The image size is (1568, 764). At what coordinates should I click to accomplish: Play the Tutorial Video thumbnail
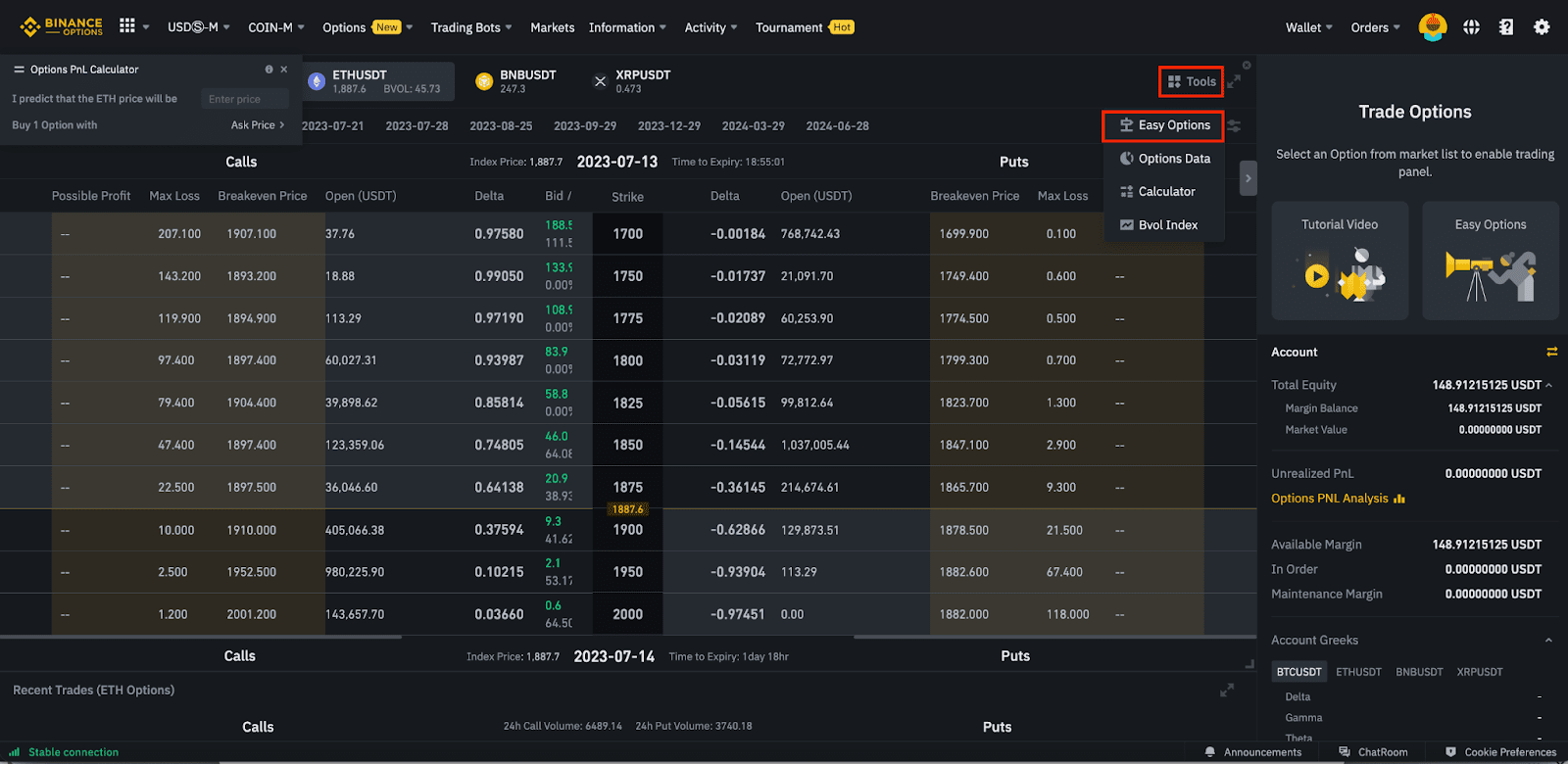pyautogui.click(x=1339, y=262)
